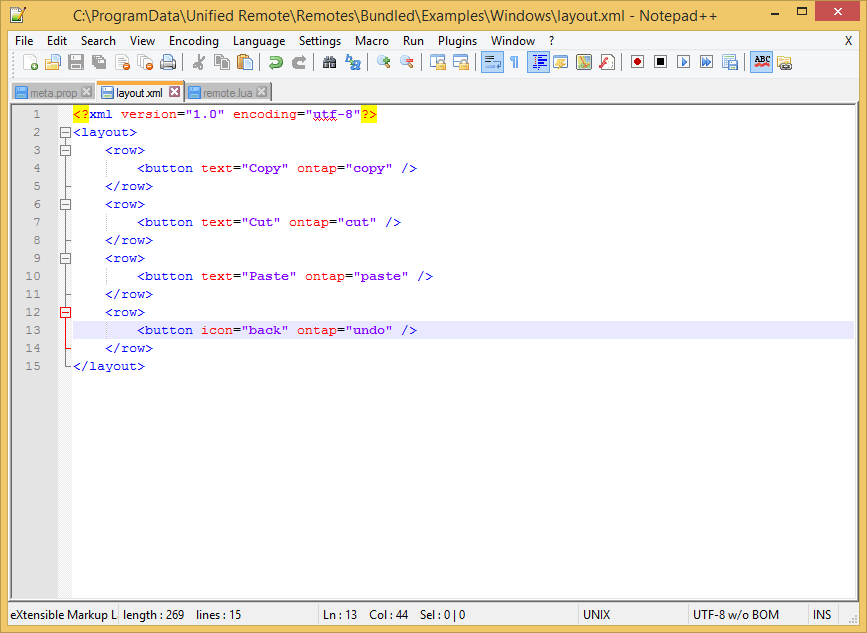The height and width of the screenshot is (633, 867).
Task: Toggle the Document Map panel icon
Action: [584, 62]
